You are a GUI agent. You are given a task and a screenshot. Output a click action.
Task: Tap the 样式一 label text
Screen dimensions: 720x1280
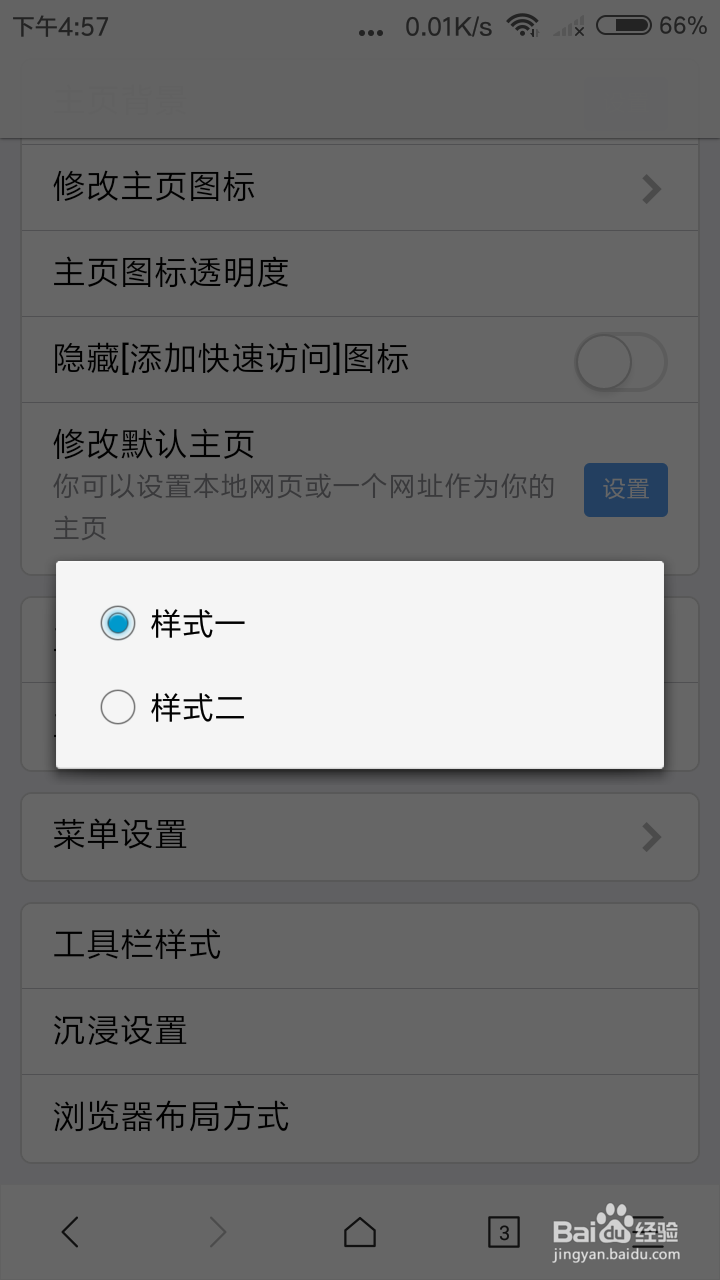pos(198,624)
